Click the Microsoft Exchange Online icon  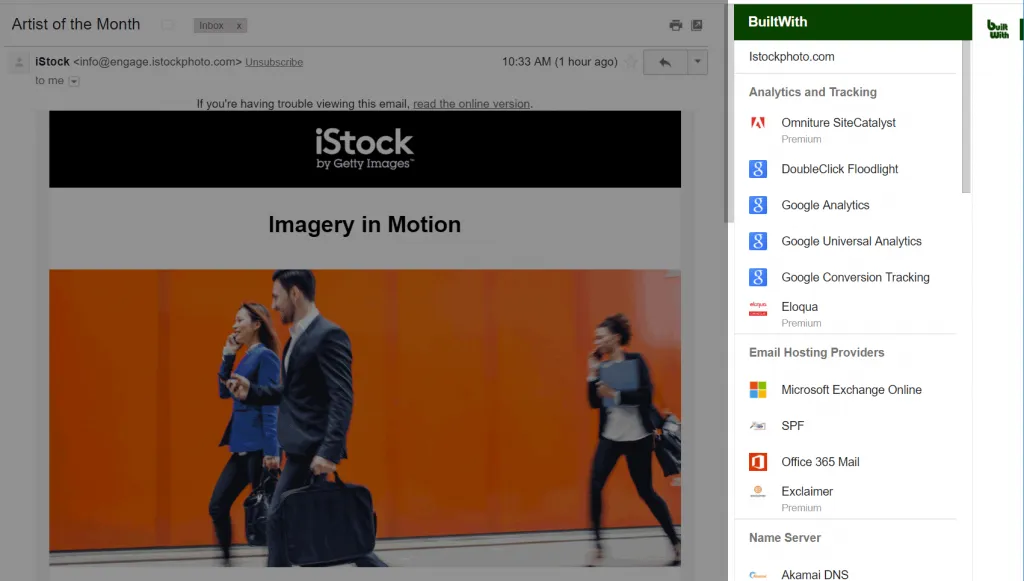[758, 390]
